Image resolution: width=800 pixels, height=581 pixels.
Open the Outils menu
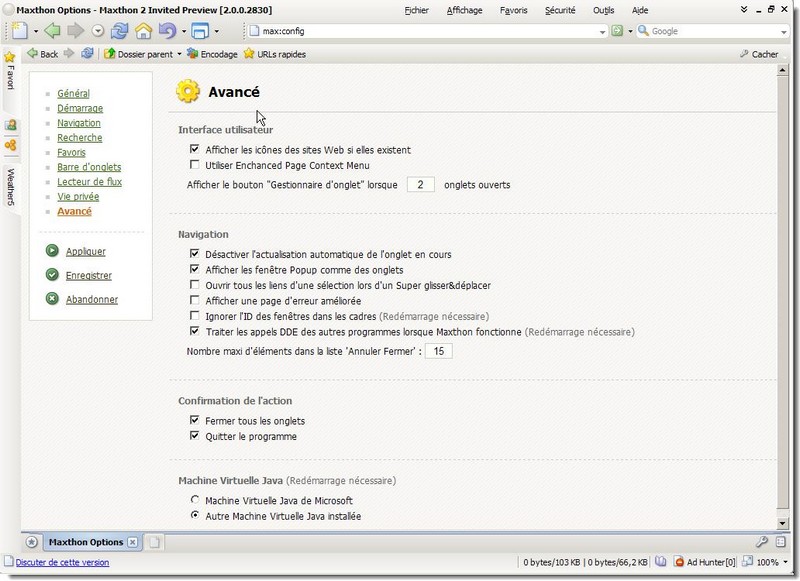(x=603, y=10)
